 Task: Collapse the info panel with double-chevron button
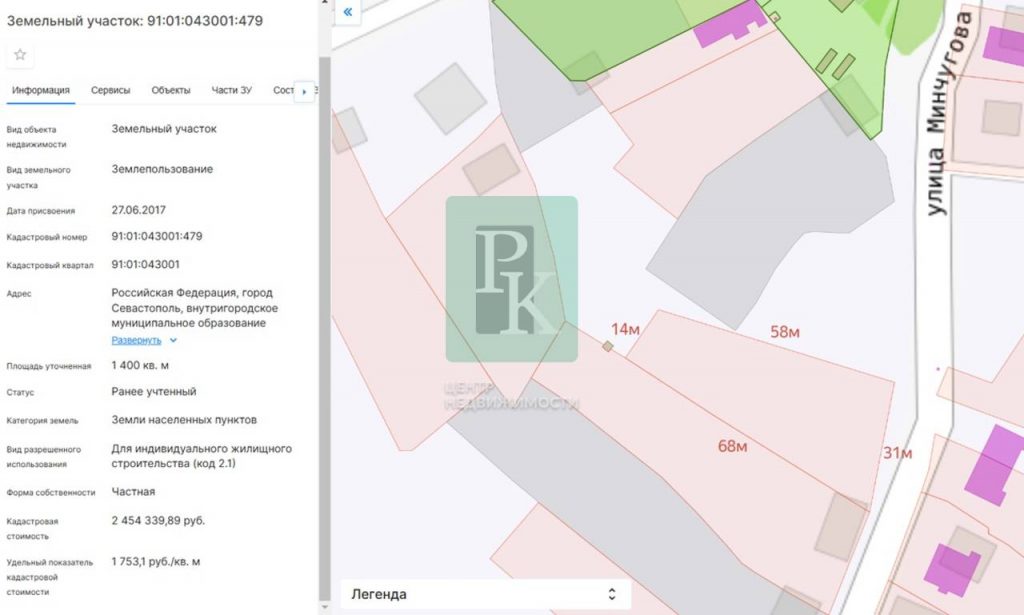pos(347,12)
